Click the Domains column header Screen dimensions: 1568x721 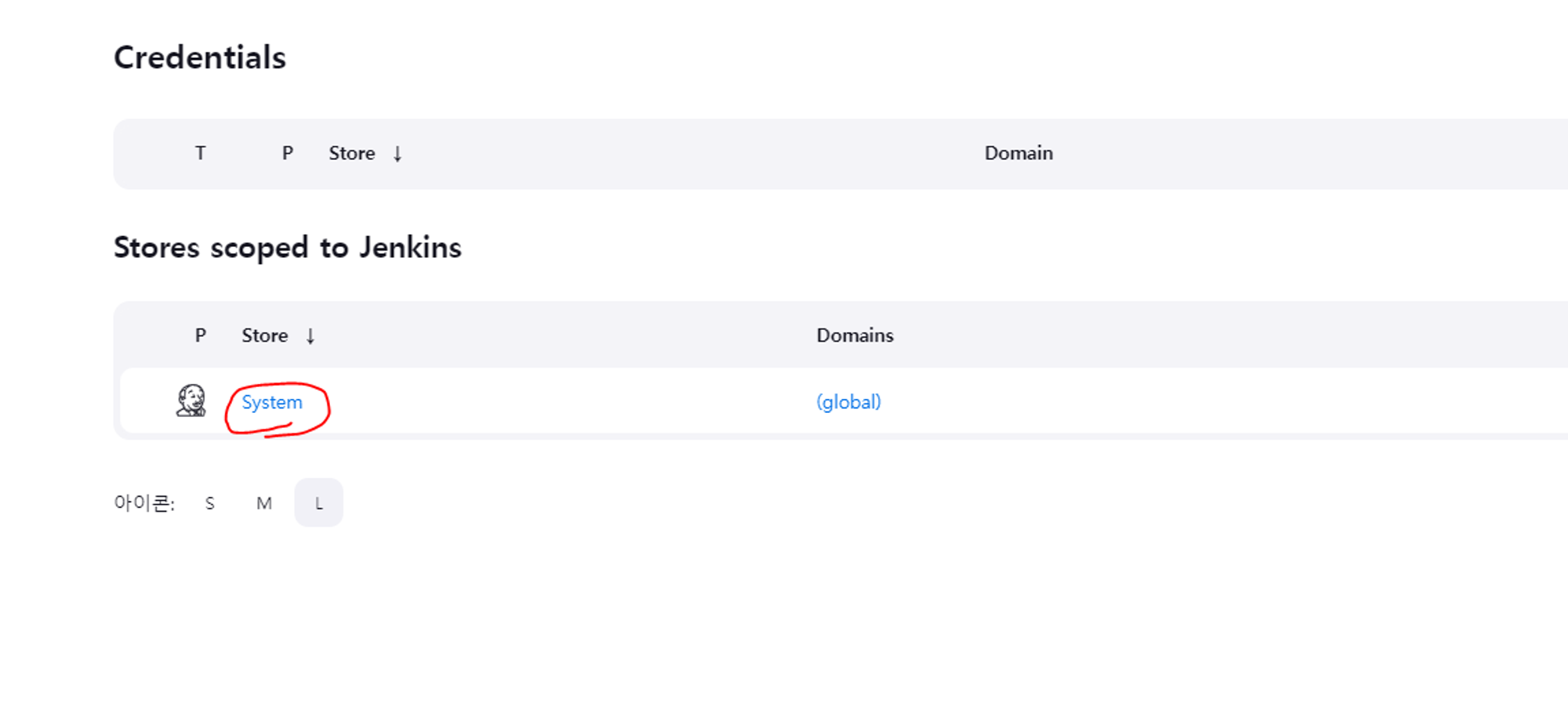[x=855, y=335]
